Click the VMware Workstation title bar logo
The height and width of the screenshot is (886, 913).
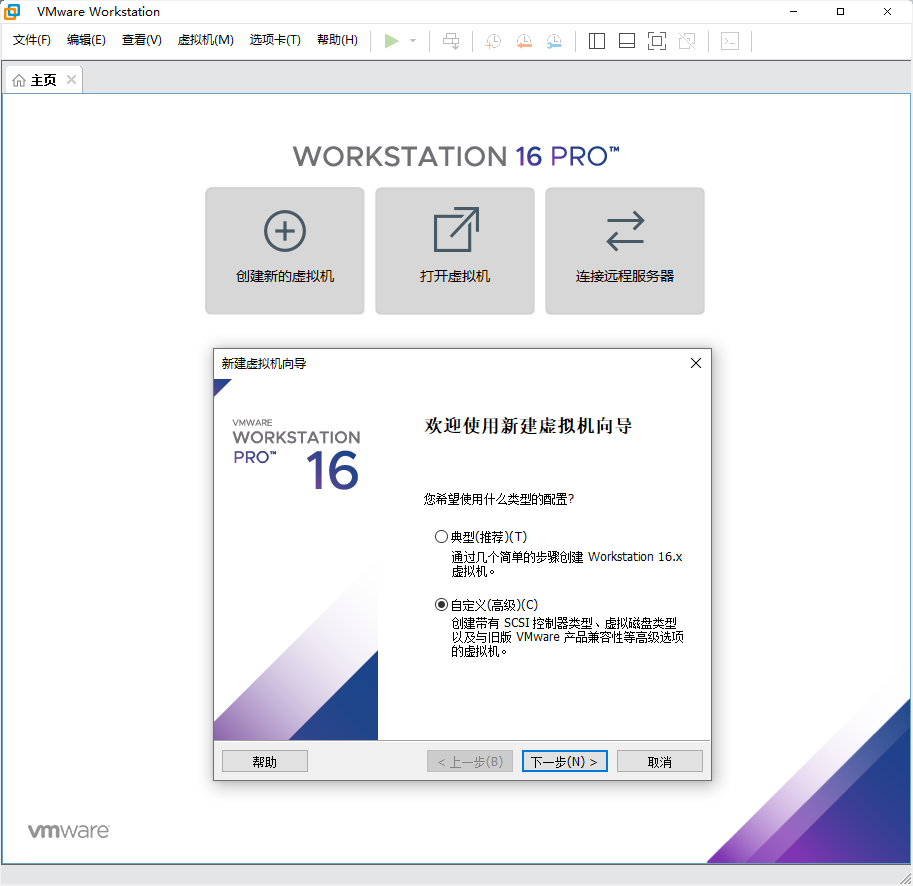coord(12,12)
